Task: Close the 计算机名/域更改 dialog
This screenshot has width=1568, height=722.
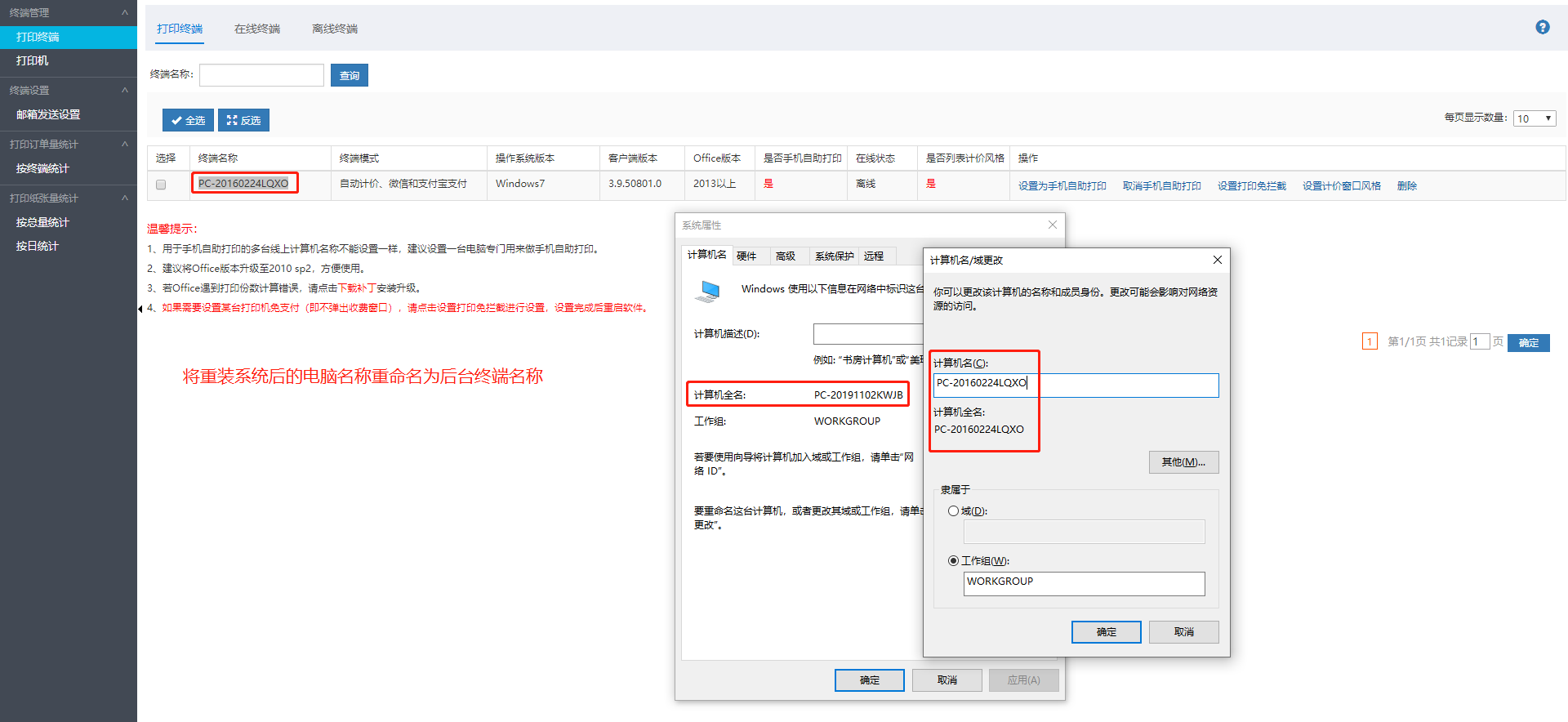Action: (1217, 260)
